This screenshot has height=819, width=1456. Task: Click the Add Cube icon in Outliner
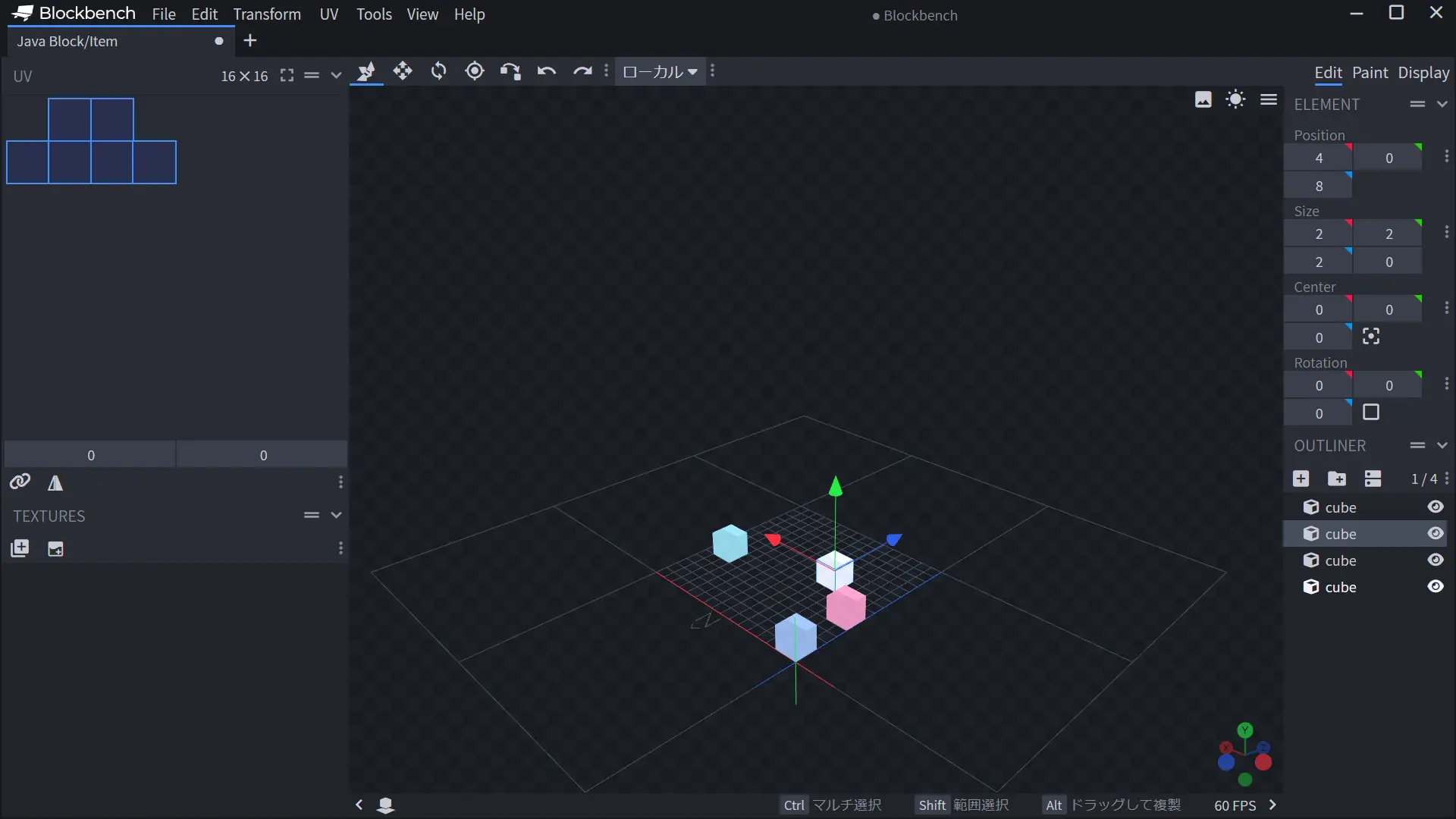click(x=1301, y=479)
